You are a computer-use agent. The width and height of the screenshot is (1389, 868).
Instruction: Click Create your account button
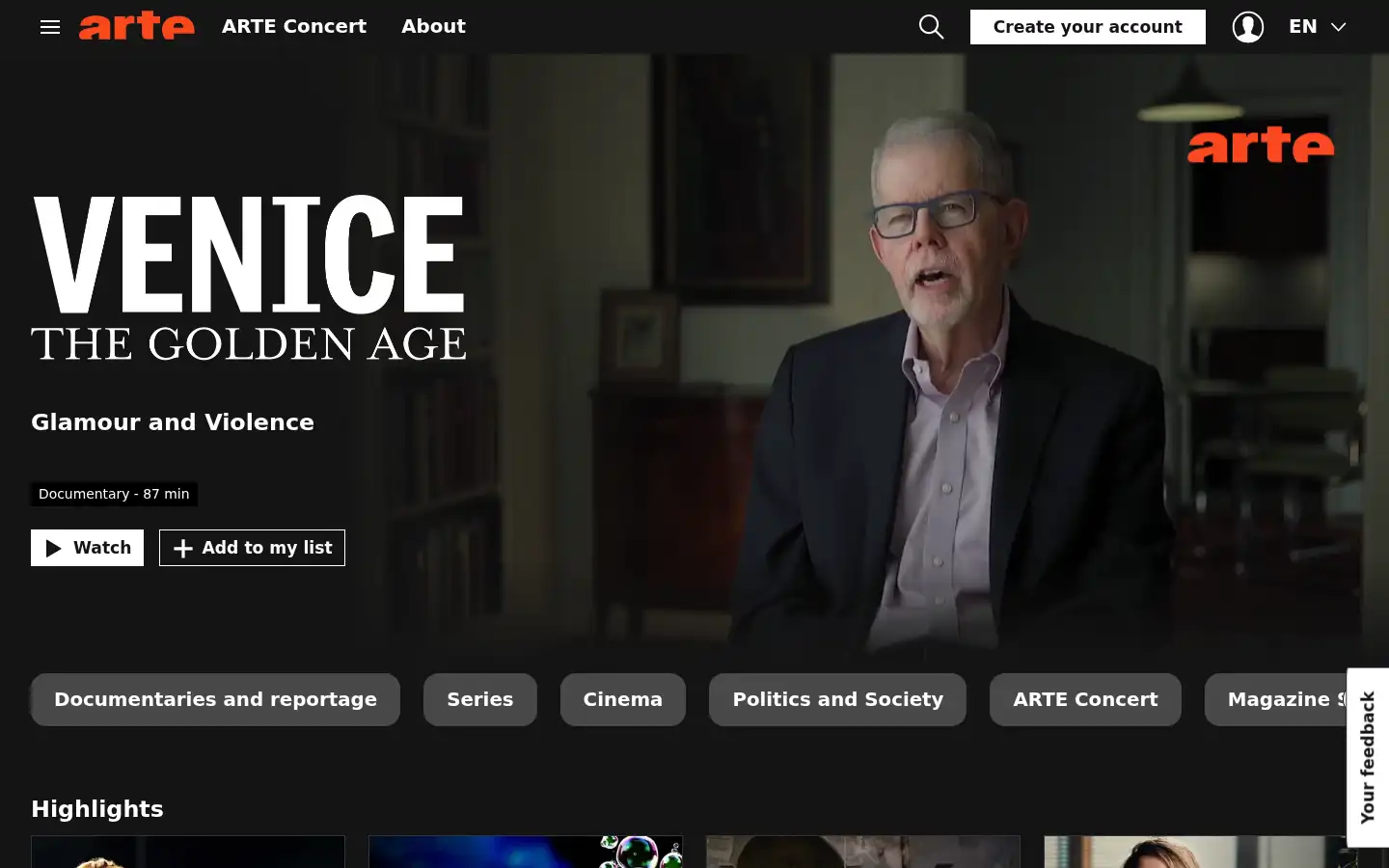pyautogui.click(x=1087, y=27)
